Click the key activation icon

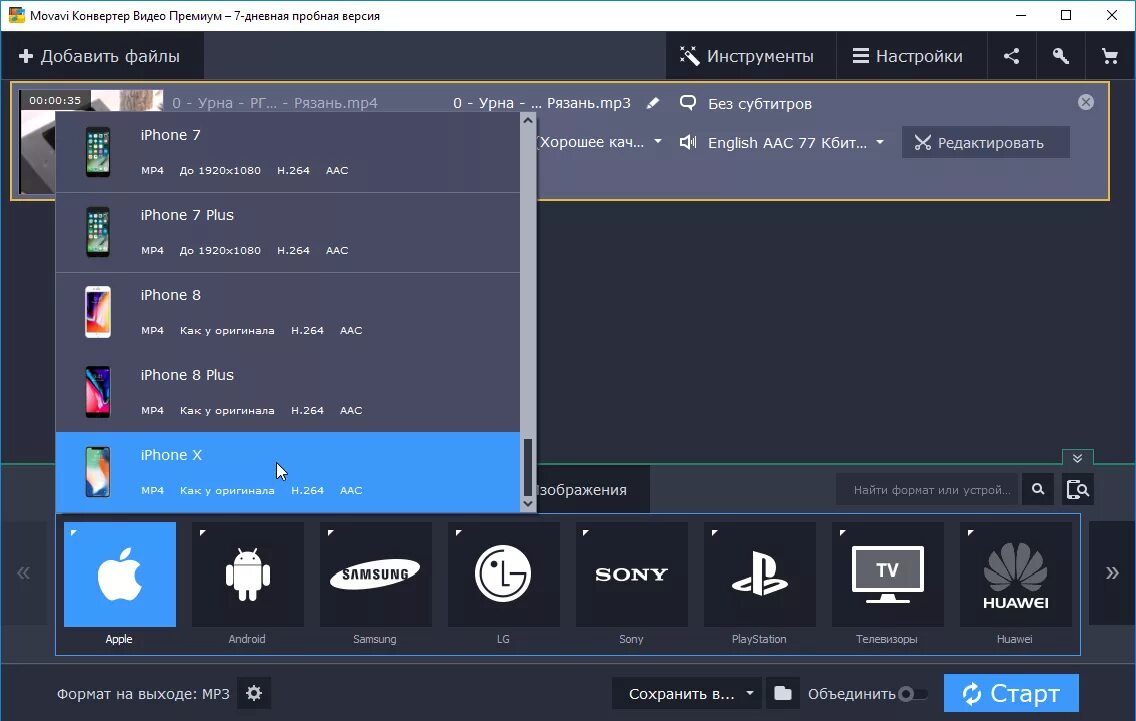1061,56
